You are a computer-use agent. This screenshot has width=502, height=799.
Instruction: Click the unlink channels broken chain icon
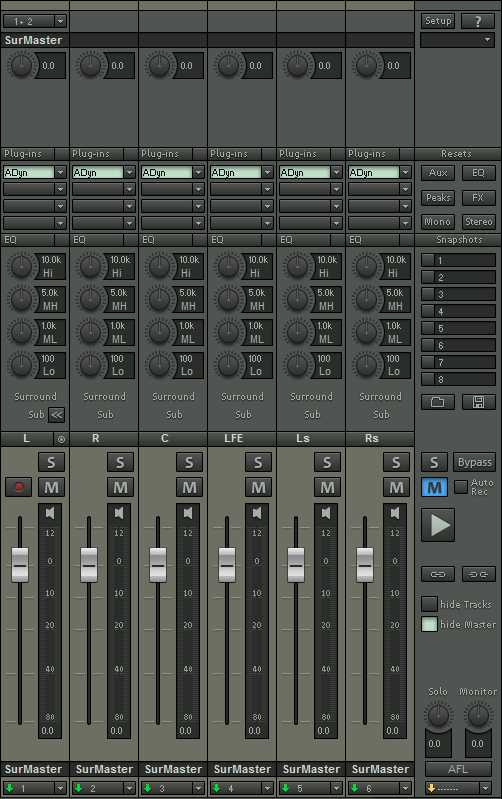point(479,574)
